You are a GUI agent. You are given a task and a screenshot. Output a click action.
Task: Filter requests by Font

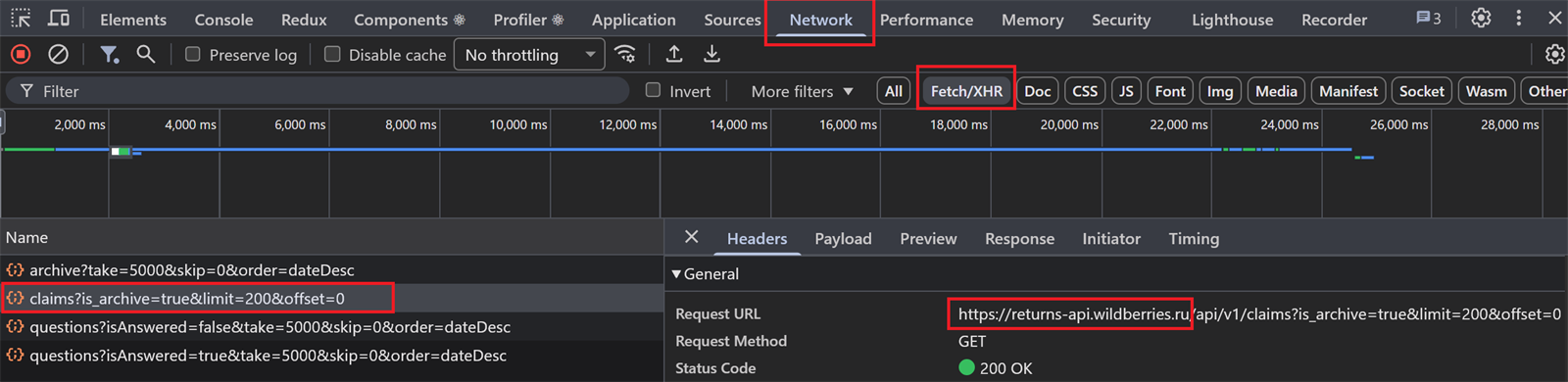pyautogui.click(x=1170, y=91)
